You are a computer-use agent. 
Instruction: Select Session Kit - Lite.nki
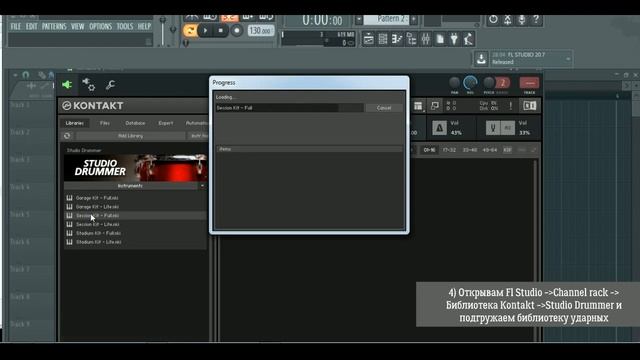(x=98, y=224)
